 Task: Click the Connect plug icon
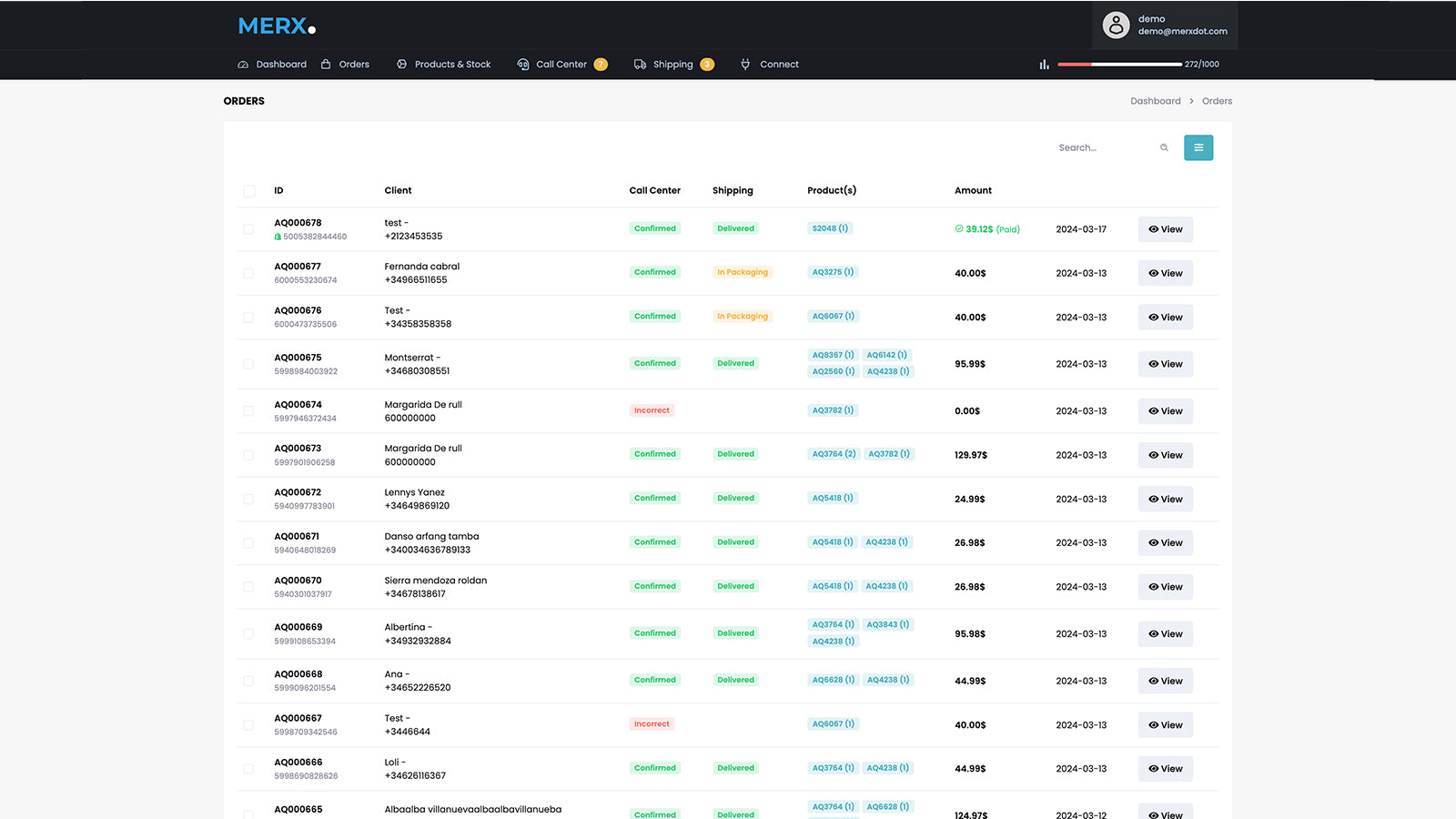coord(745,65)
